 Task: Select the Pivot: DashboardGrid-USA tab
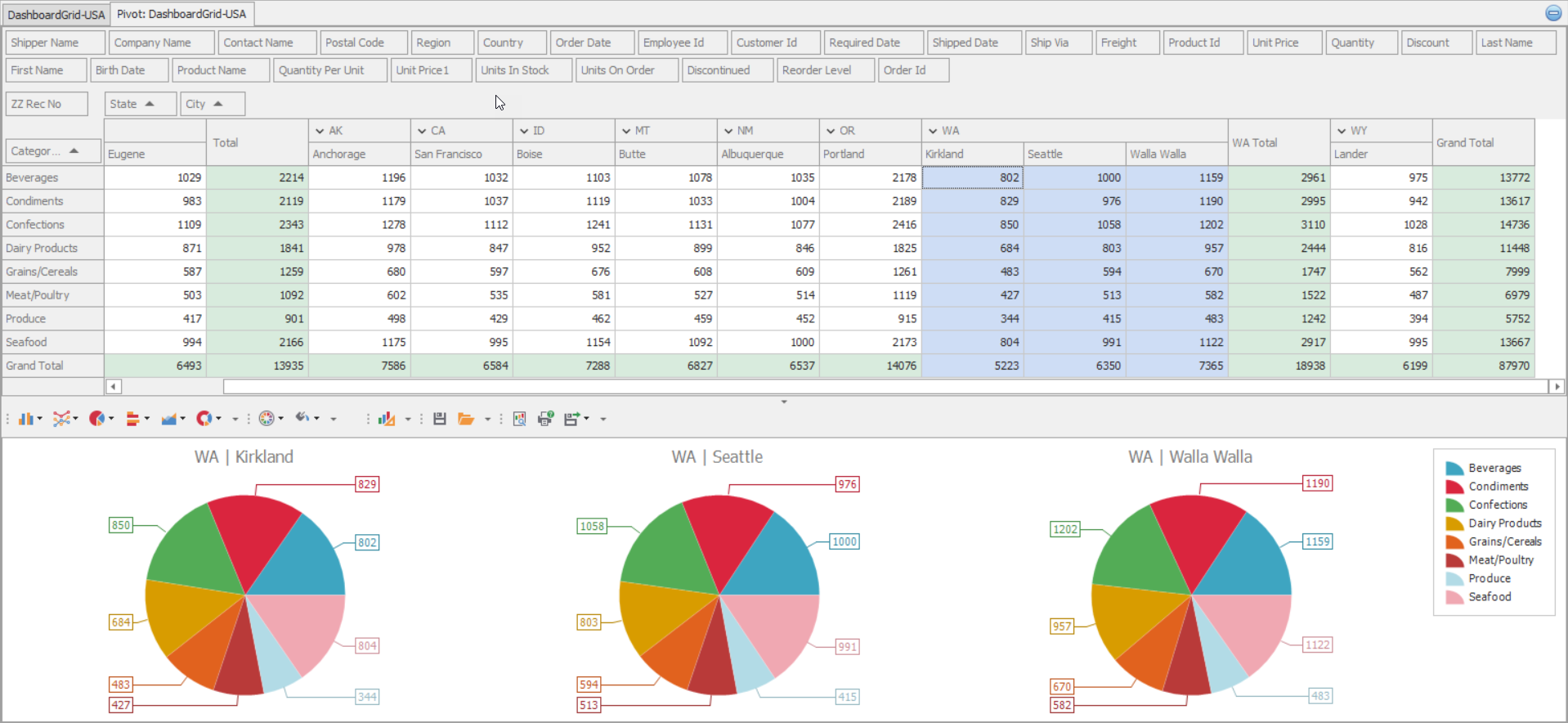(181, 14)
